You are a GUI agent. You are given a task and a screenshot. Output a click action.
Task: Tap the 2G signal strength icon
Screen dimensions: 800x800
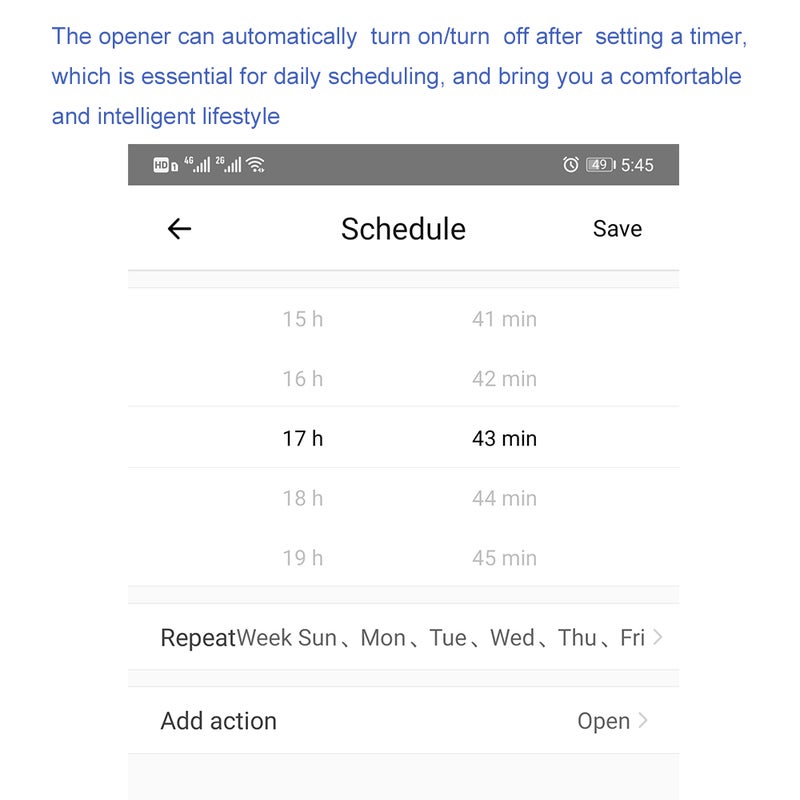pos(228,165)
